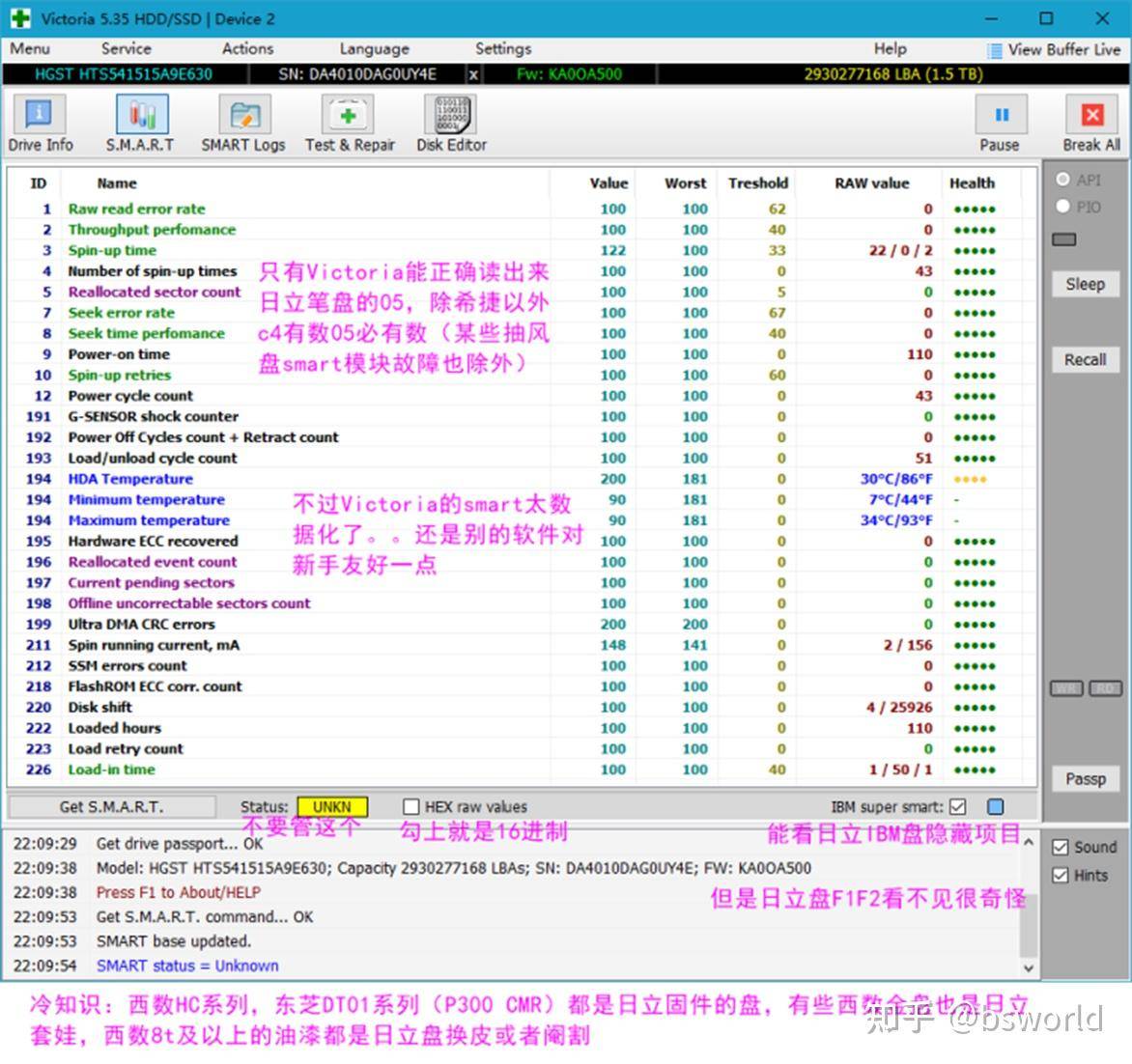Click the Sleep button
This screenshot has width=1132, height=1064.
tap(1085, 285)
